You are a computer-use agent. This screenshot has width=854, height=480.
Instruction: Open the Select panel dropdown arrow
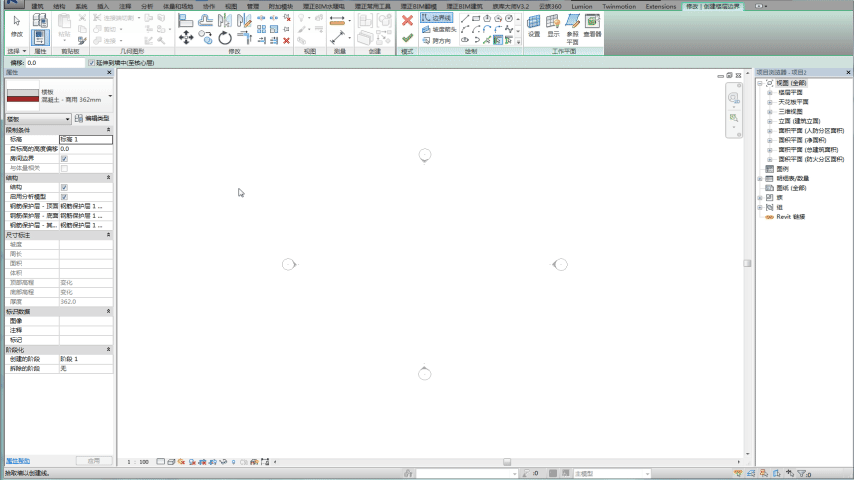click(x=24, y=51)
